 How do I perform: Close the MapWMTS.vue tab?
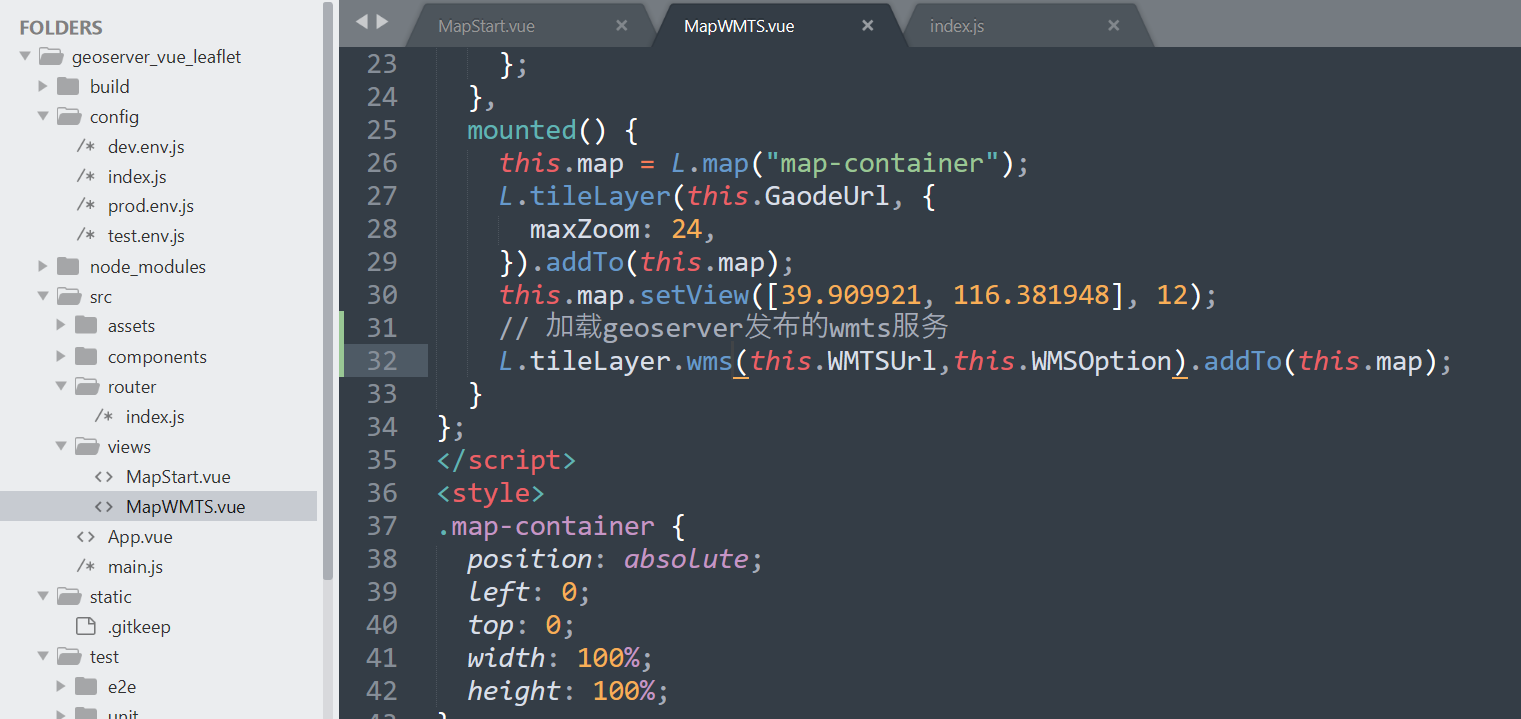click(x=866, y=26)
